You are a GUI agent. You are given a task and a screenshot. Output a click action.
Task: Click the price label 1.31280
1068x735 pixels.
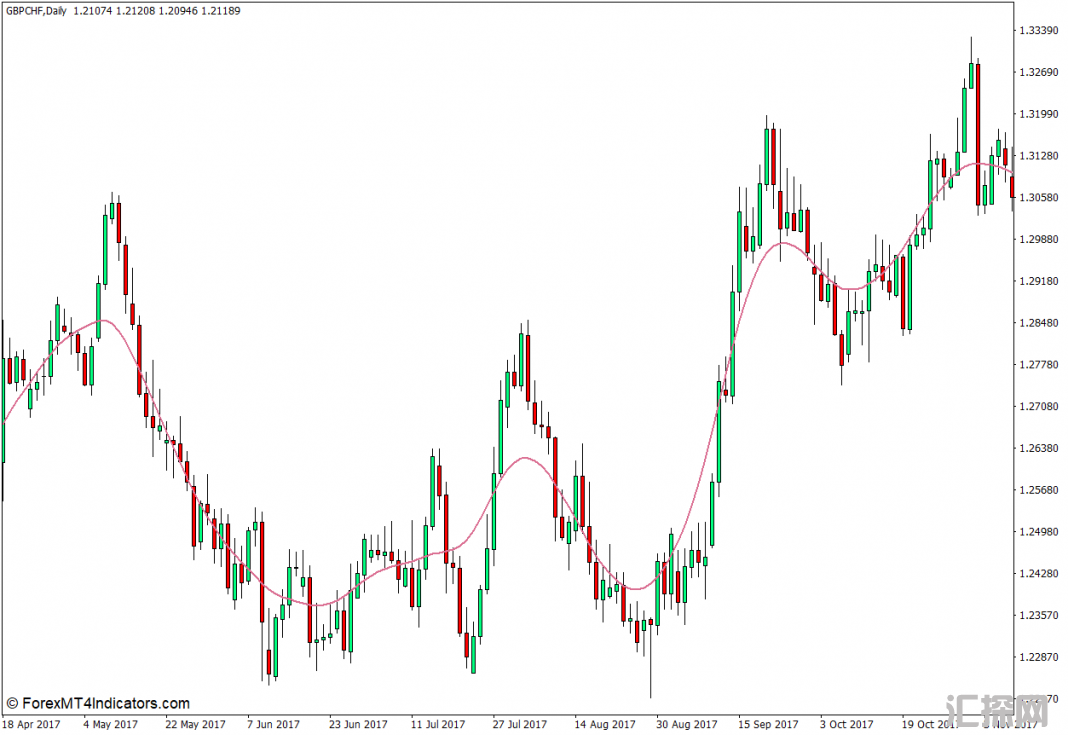coord(1039,156)
